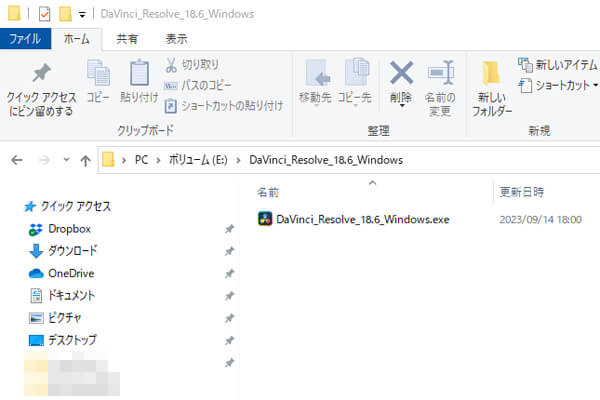Open recent locations dropdown chevron
This screenshot has width=600, height=400.
66,159
